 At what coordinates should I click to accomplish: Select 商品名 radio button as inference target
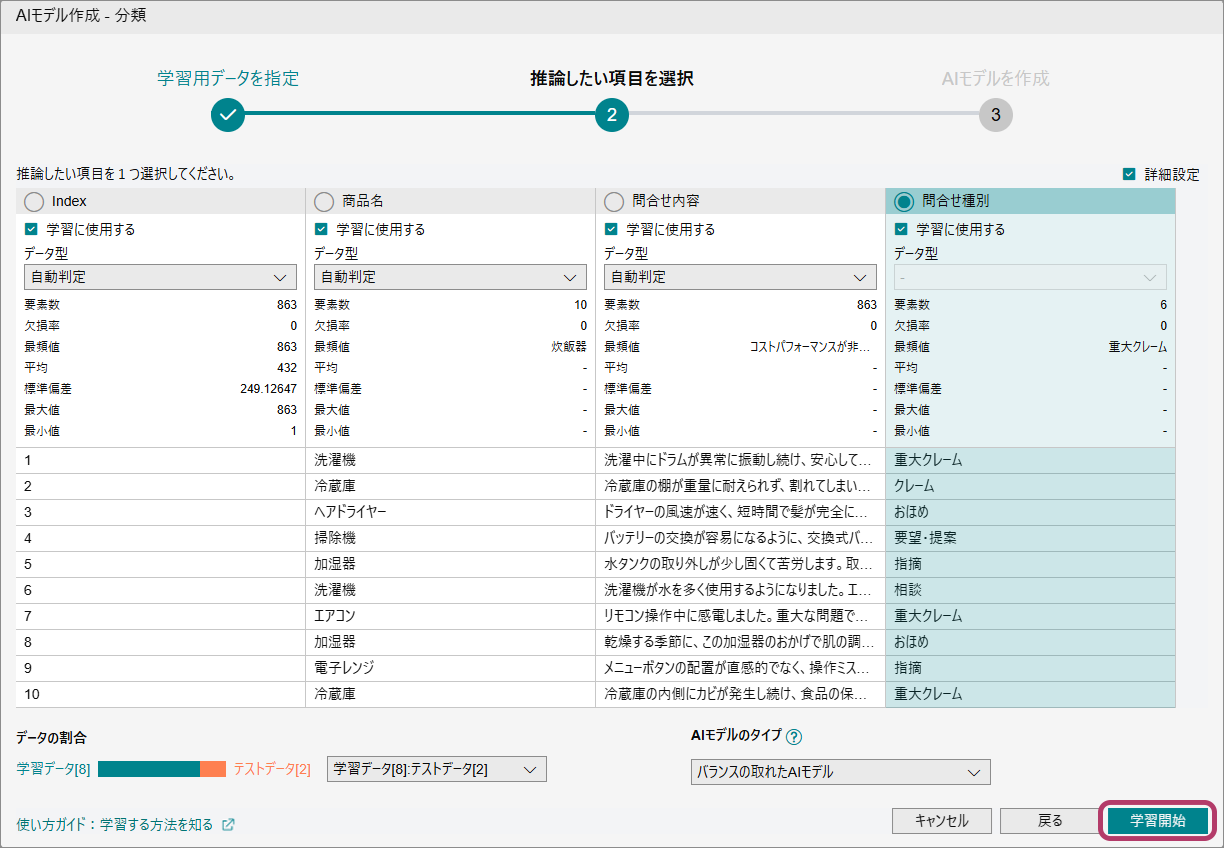click(x=324, y=201)
